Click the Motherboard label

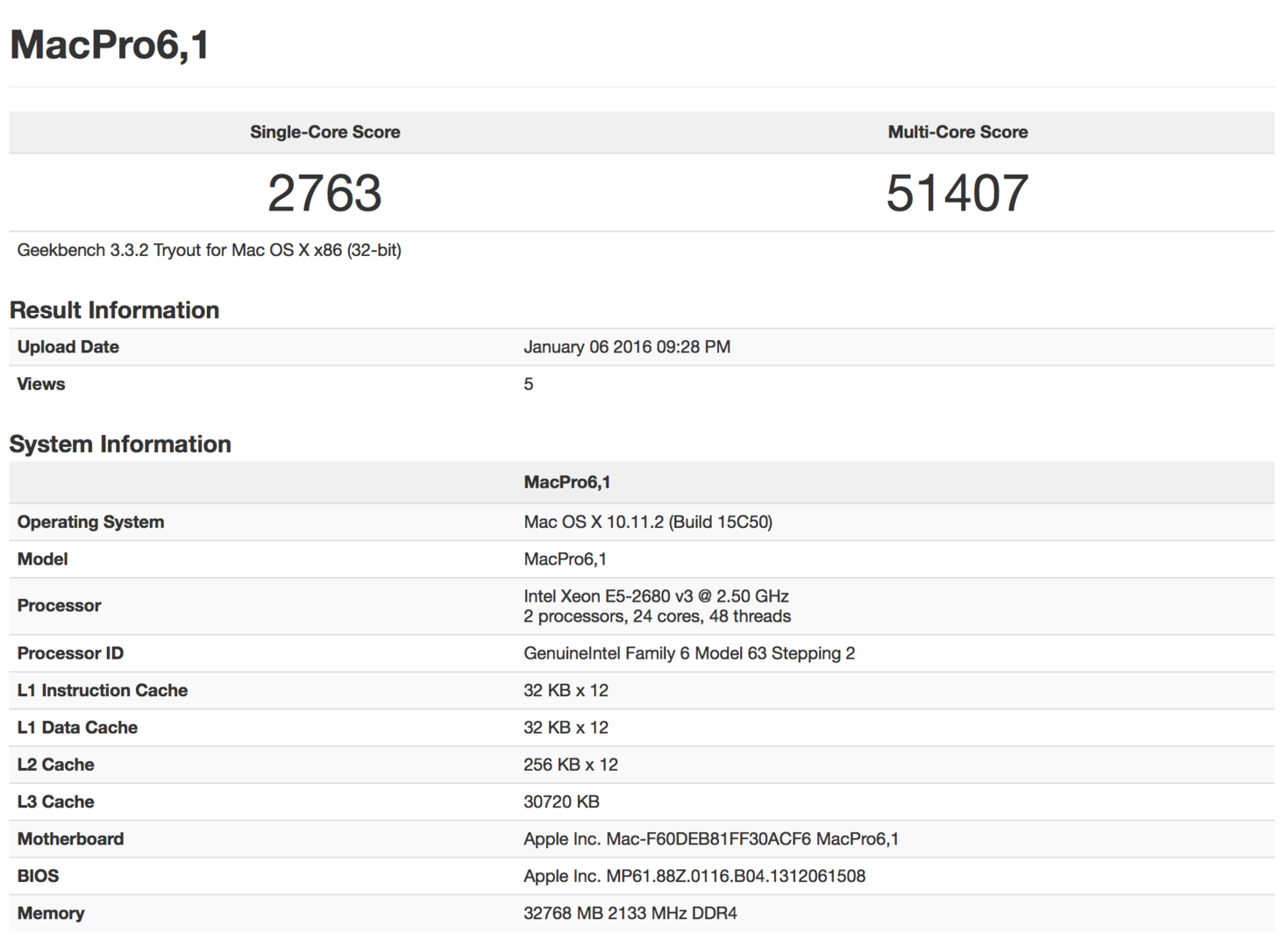(x=71, y=839)
